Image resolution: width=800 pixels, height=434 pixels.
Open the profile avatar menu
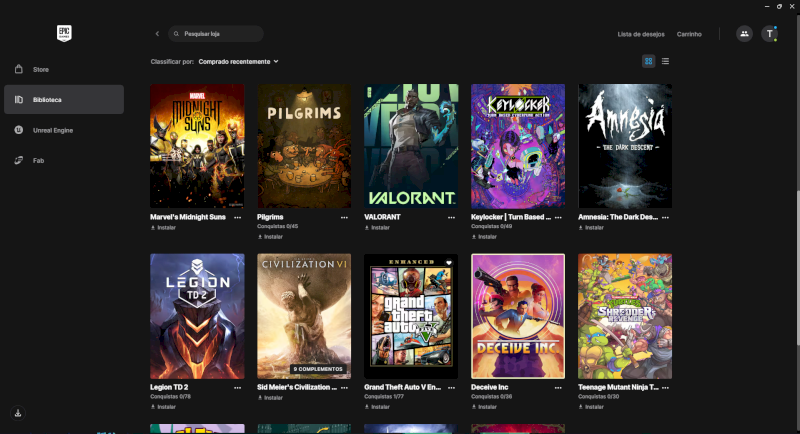pos(769,34)
